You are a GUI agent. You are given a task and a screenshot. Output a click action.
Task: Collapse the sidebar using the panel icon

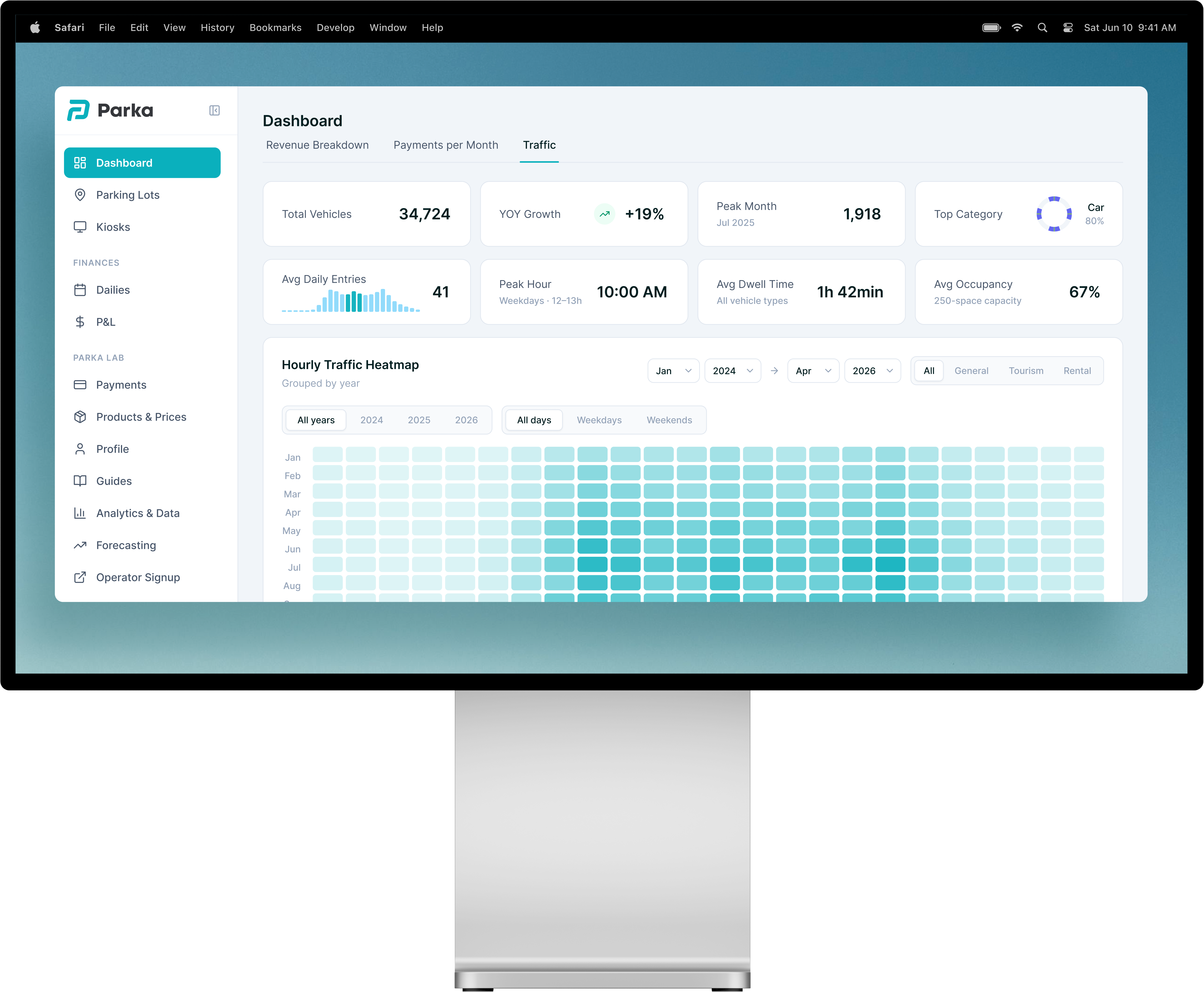214,110
